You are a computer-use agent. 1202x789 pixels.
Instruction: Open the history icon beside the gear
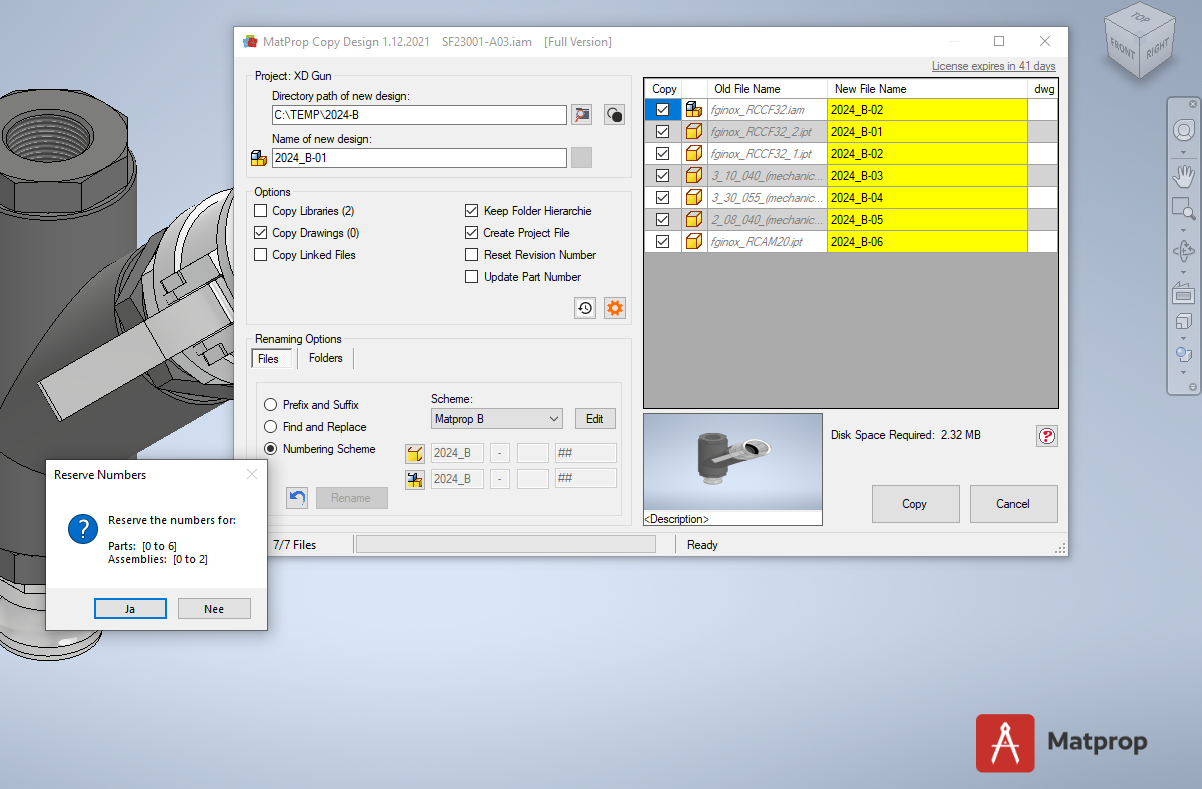coord(585,308)
